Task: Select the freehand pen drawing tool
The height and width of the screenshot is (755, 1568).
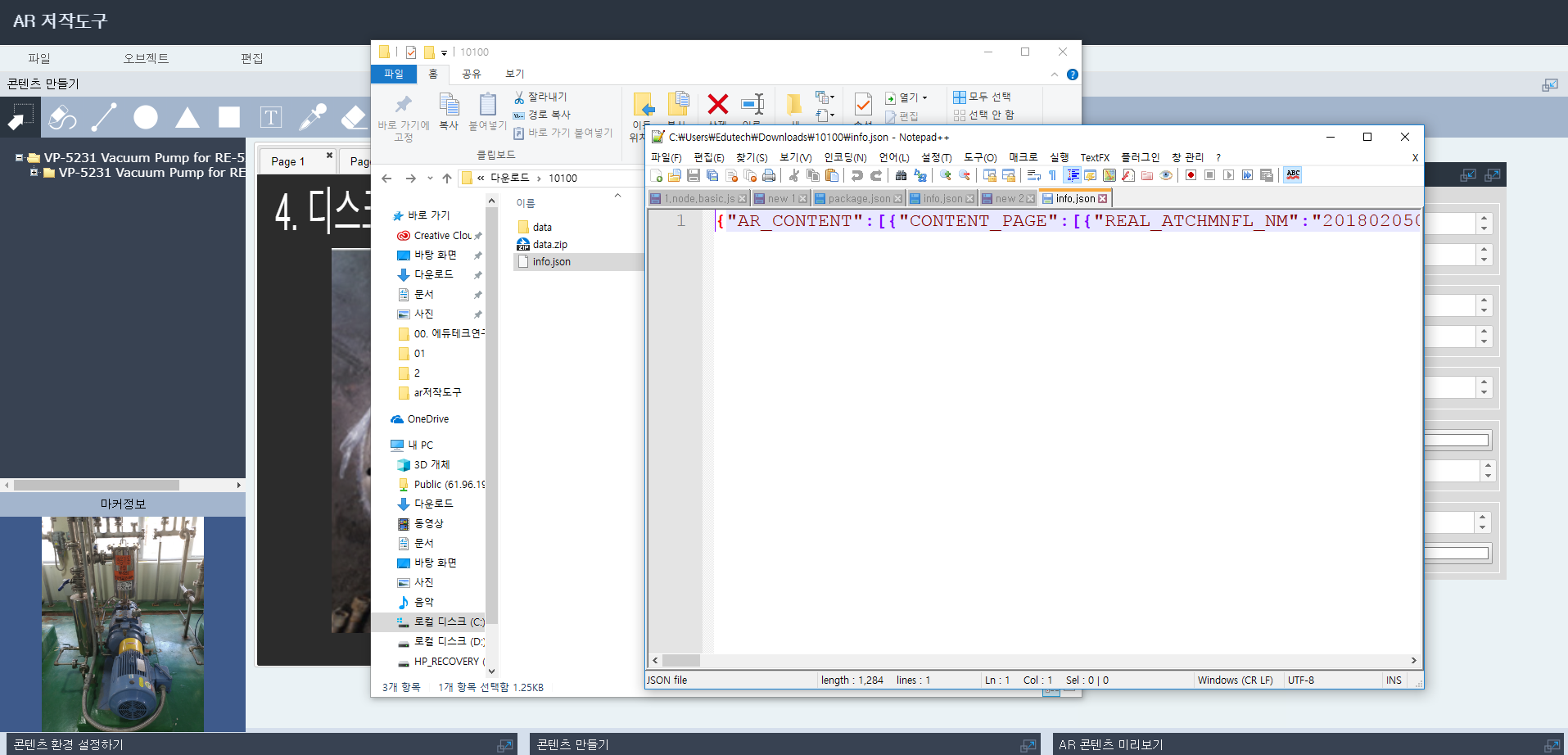Action: tap(62, 117)
